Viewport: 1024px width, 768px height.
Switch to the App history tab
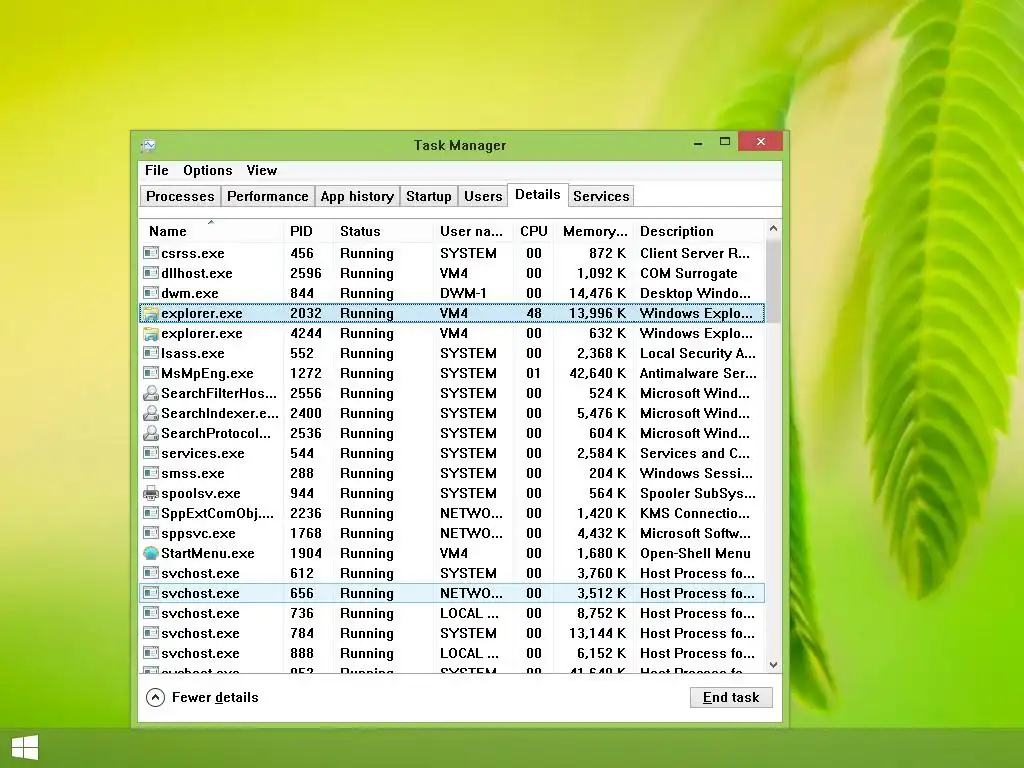357,196
